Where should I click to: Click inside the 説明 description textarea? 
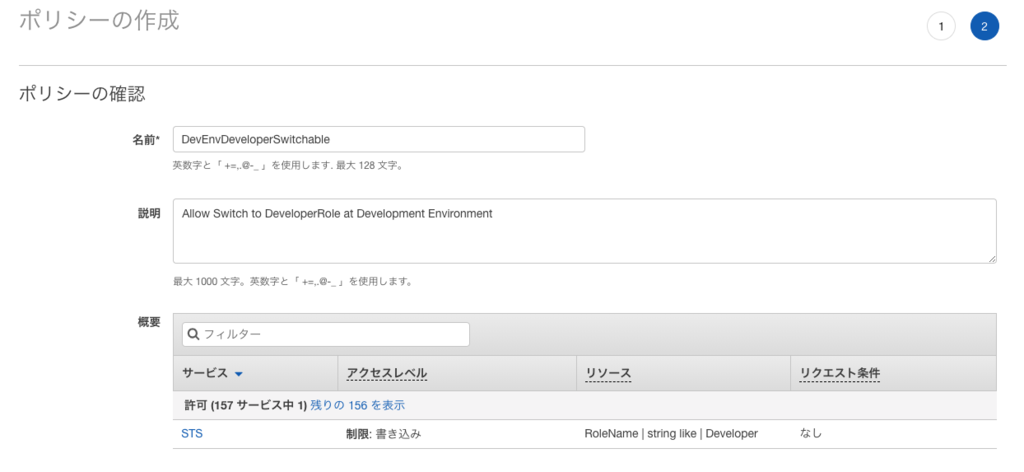click(x=584, y=231)
